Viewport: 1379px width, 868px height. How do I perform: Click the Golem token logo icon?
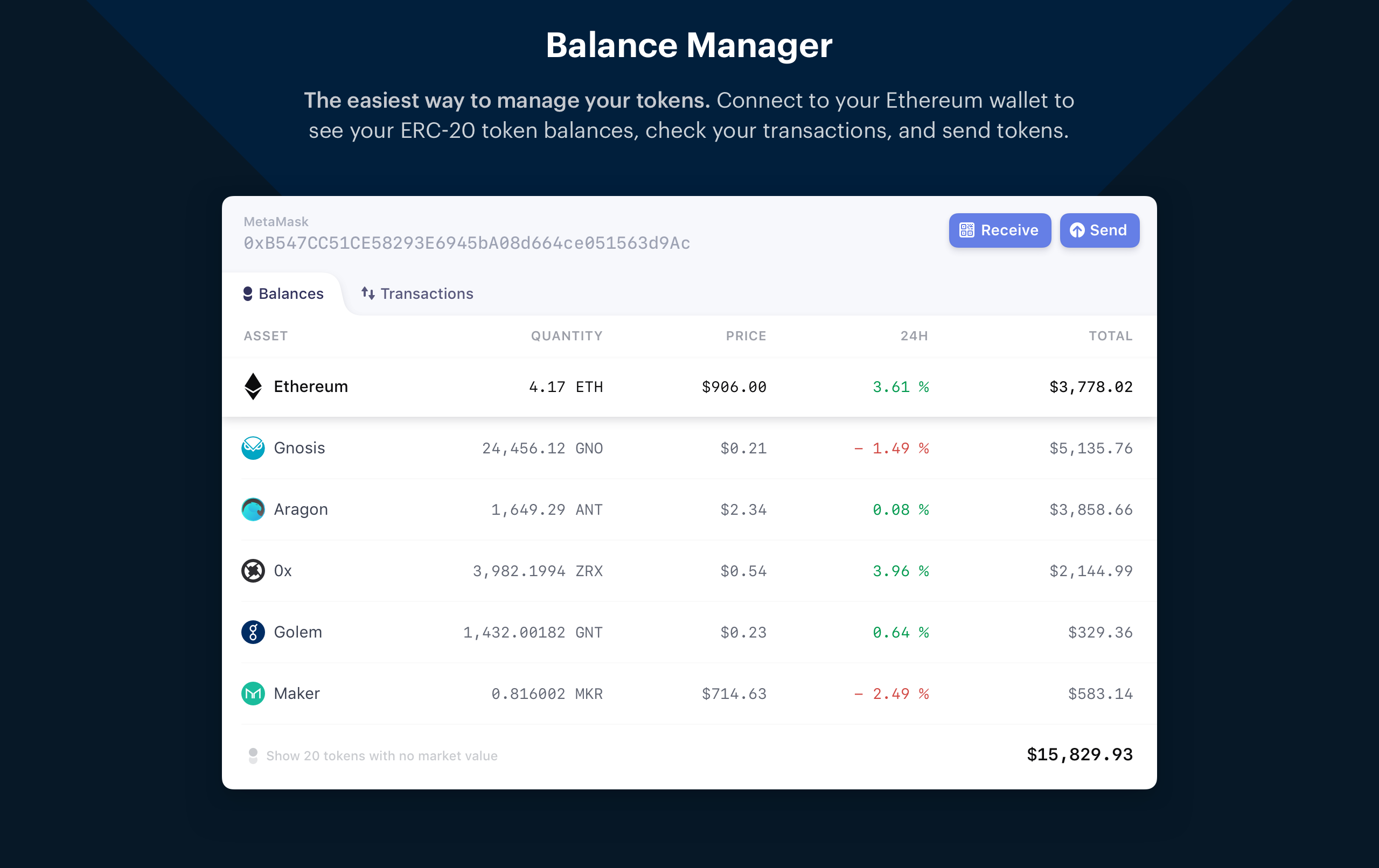click(x=253, y=632)
